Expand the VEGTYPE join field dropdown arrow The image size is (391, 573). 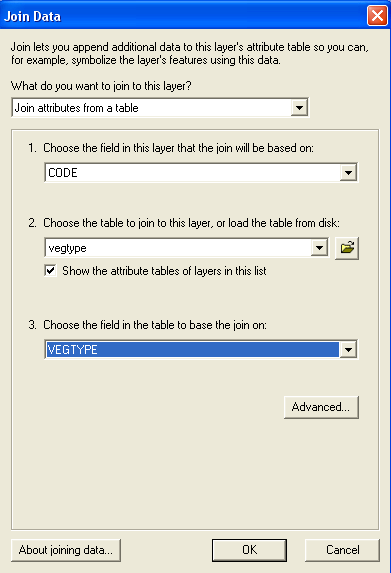(x=348, y=350)
